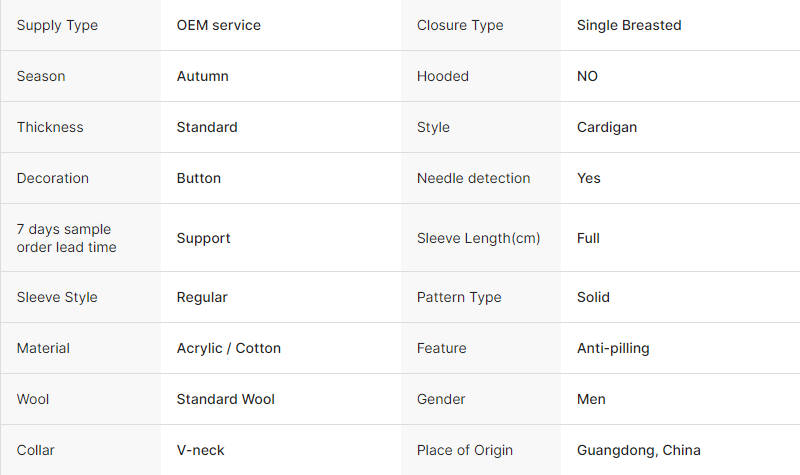Select the Support value text
Viewport: 800px width, 475px height.
[x=203, y=238]
